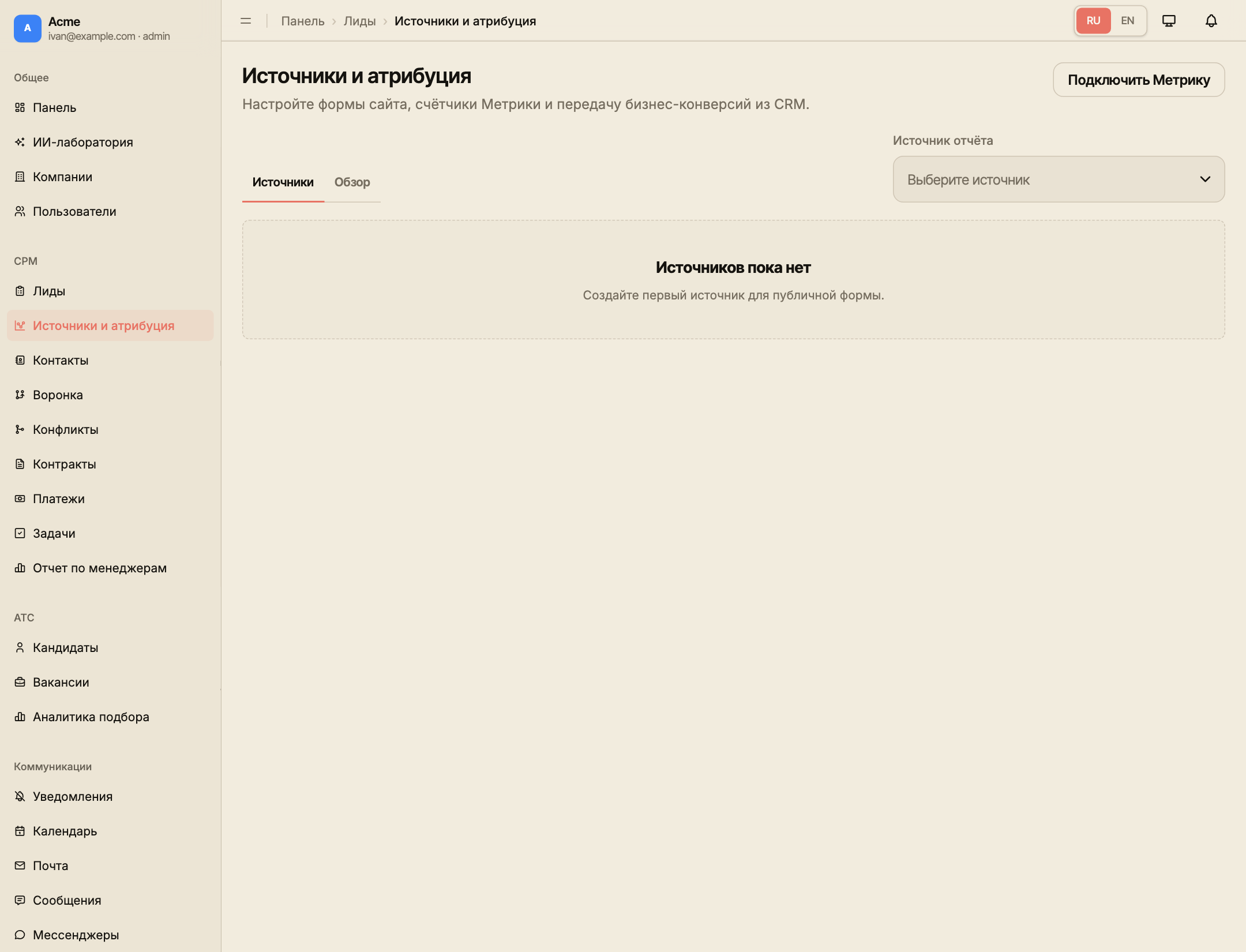Switch language to EN
Image resolution: width=1246 pixels, height=952 pixels.
pos(1127,21)
